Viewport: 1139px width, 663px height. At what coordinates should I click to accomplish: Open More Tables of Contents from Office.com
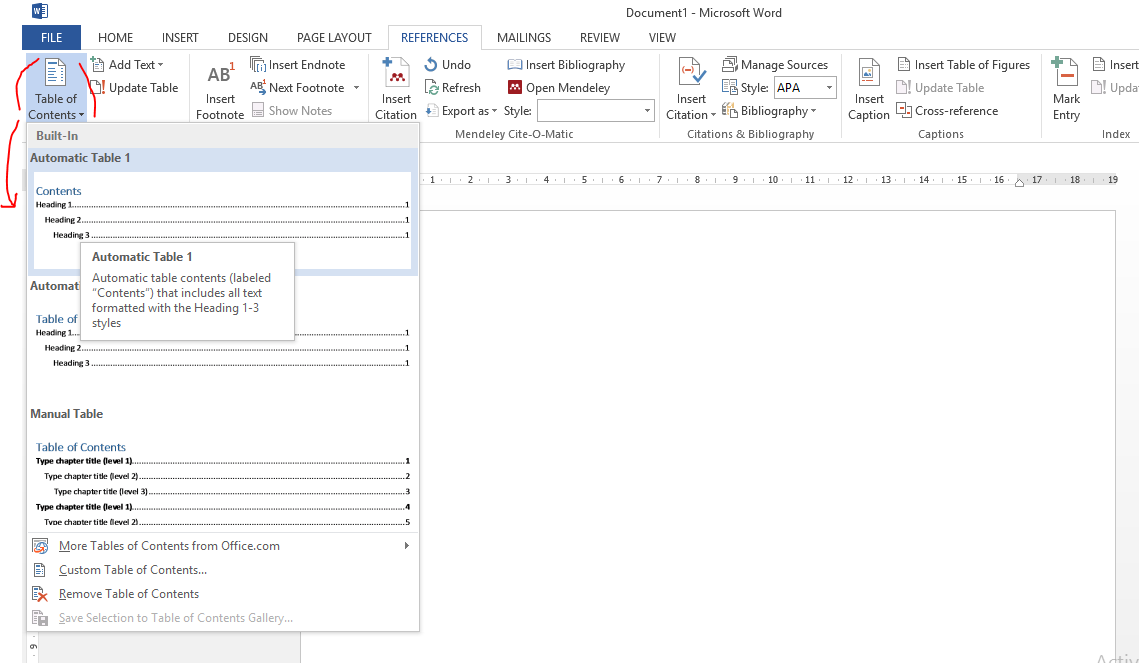pyautogui.click(x=223, y=546)
